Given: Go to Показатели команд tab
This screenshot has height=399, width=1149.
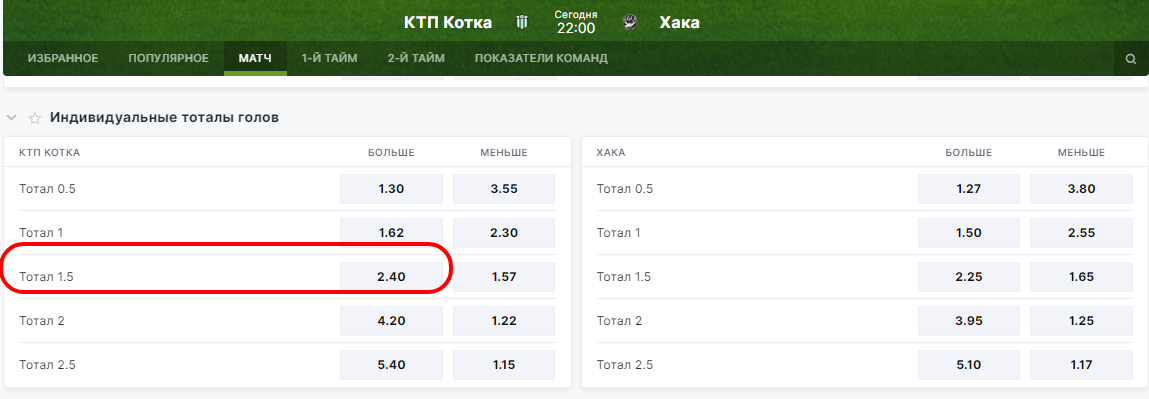Looking at the screenshot, I should click(x=541, y=59).
